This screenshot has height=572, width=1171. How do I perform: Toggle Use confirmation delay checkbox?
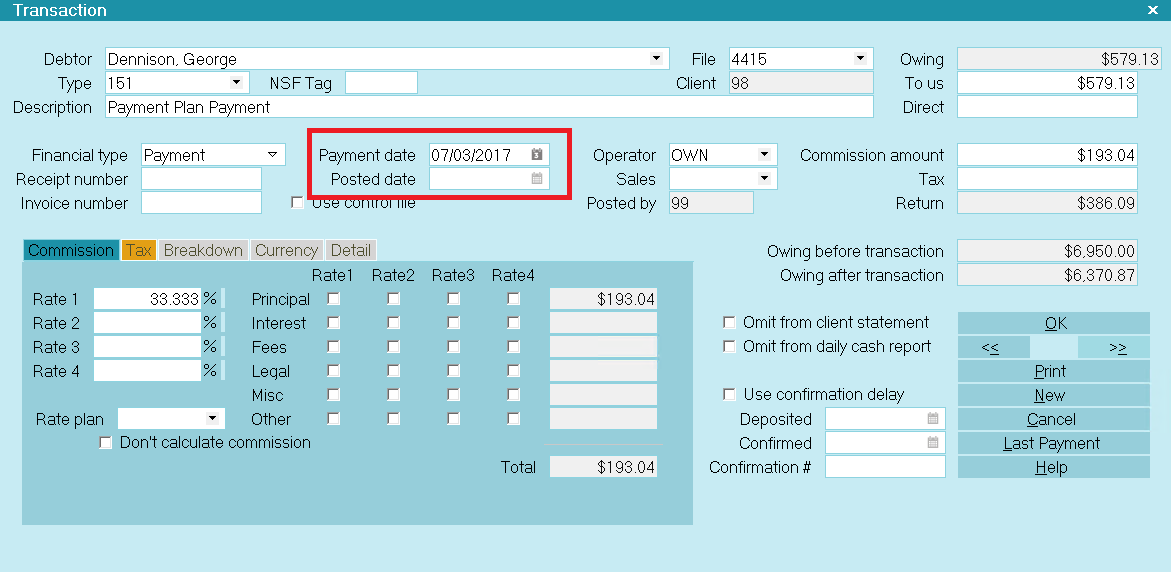[730, 394]
